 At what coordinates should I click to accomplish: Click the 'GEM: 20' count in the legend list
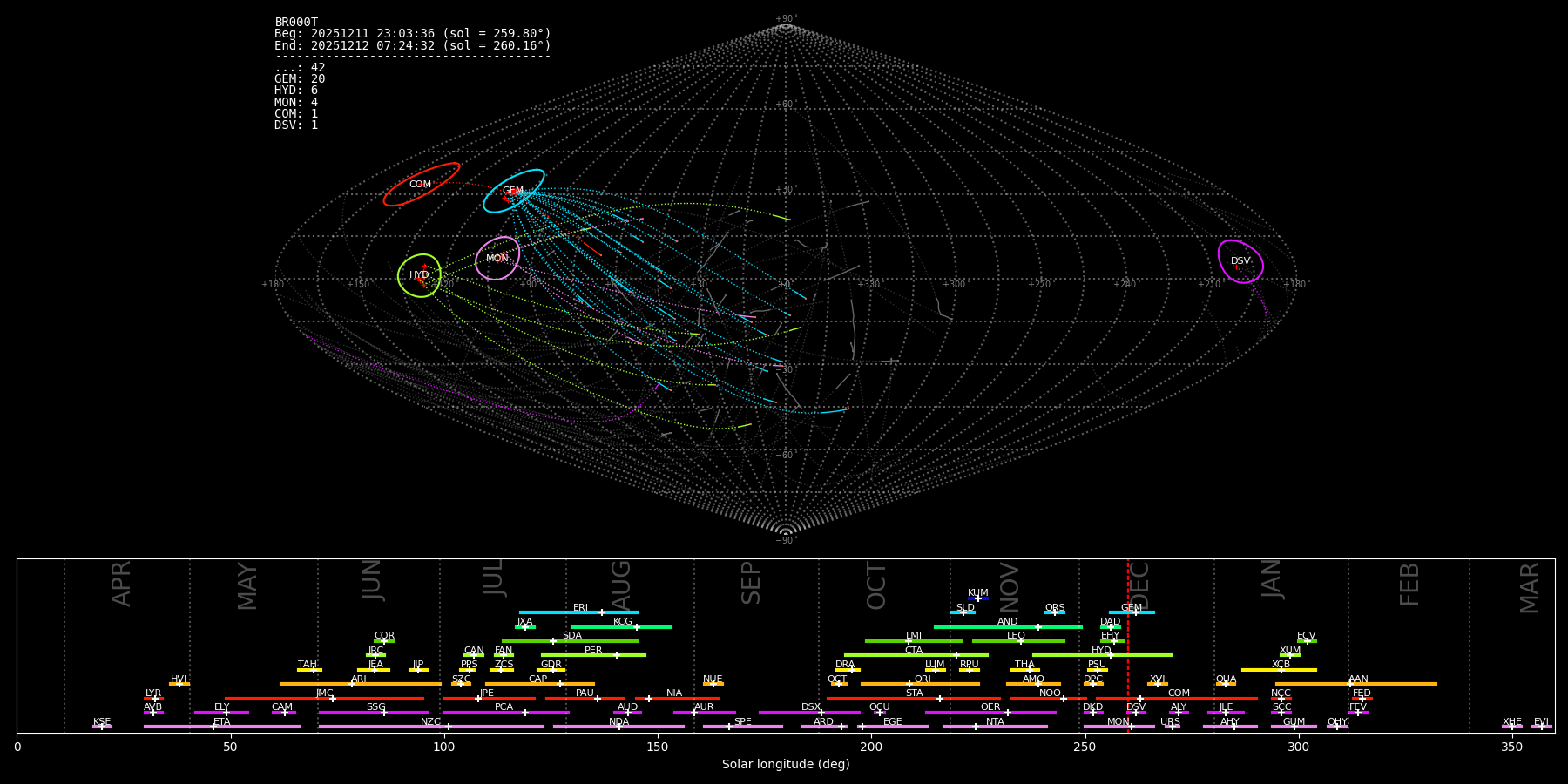click(300, 79)
